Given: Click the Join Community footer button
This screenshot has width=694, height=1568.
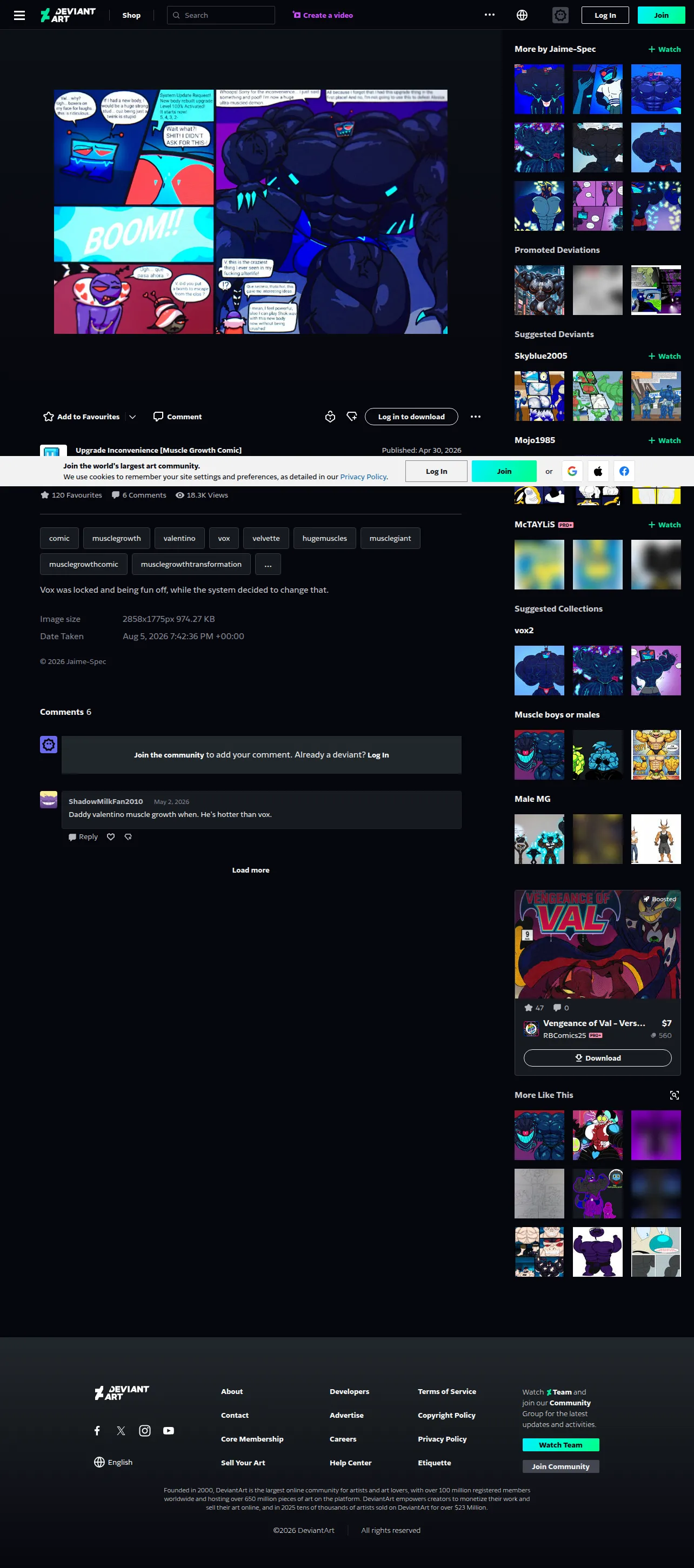Looking at the screenshot, I should point(560,1466).
